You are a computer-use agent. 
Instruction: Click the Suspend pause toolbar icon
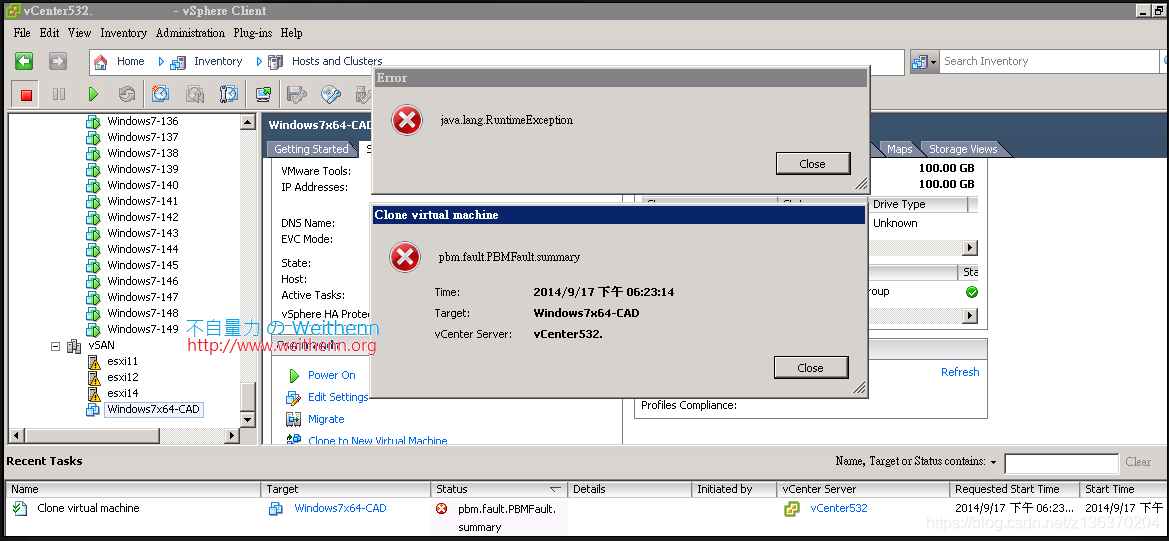pyautogui.click(x=59, y=95)
